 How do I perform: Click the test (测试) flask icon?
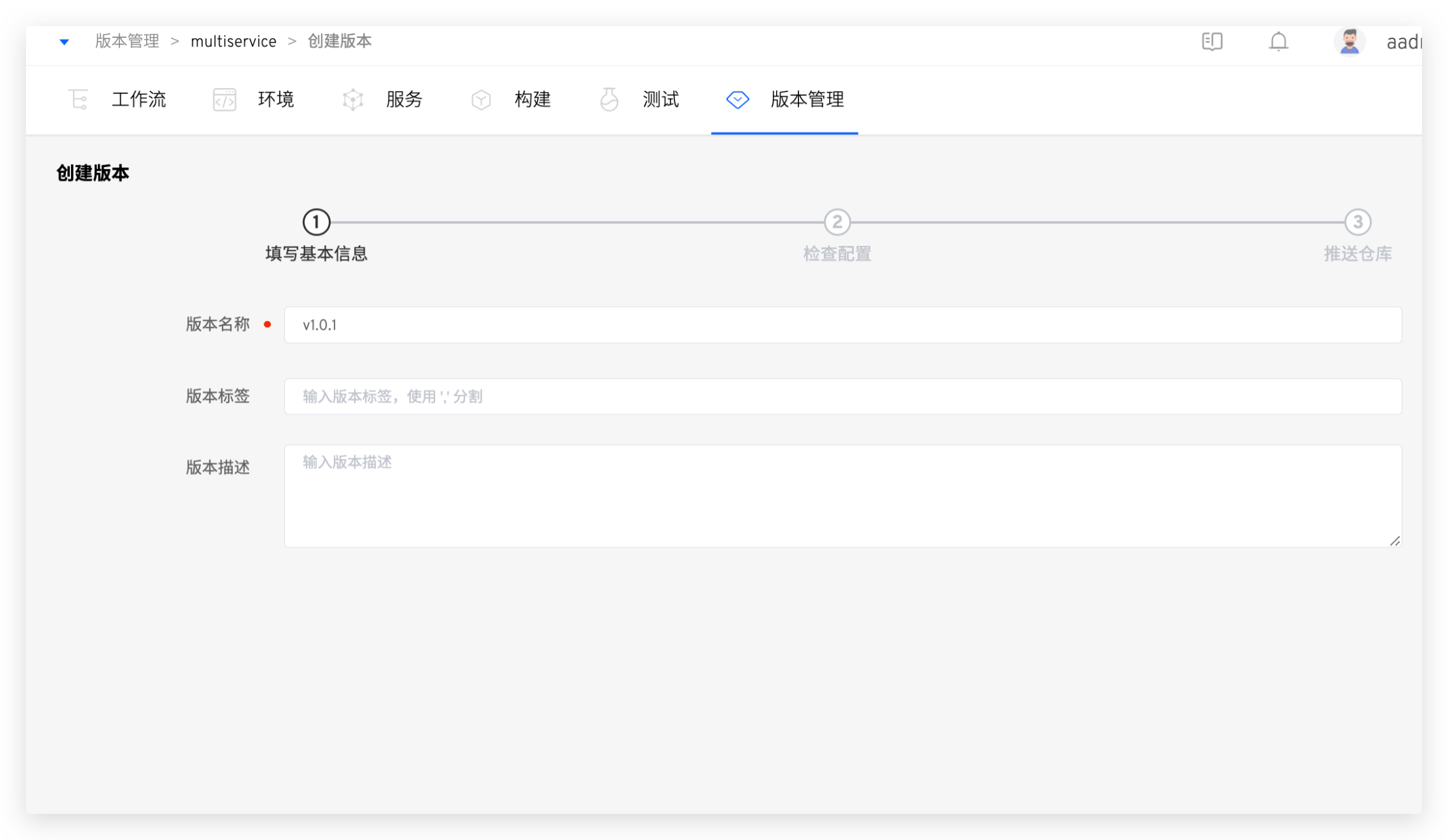[609, 100]
